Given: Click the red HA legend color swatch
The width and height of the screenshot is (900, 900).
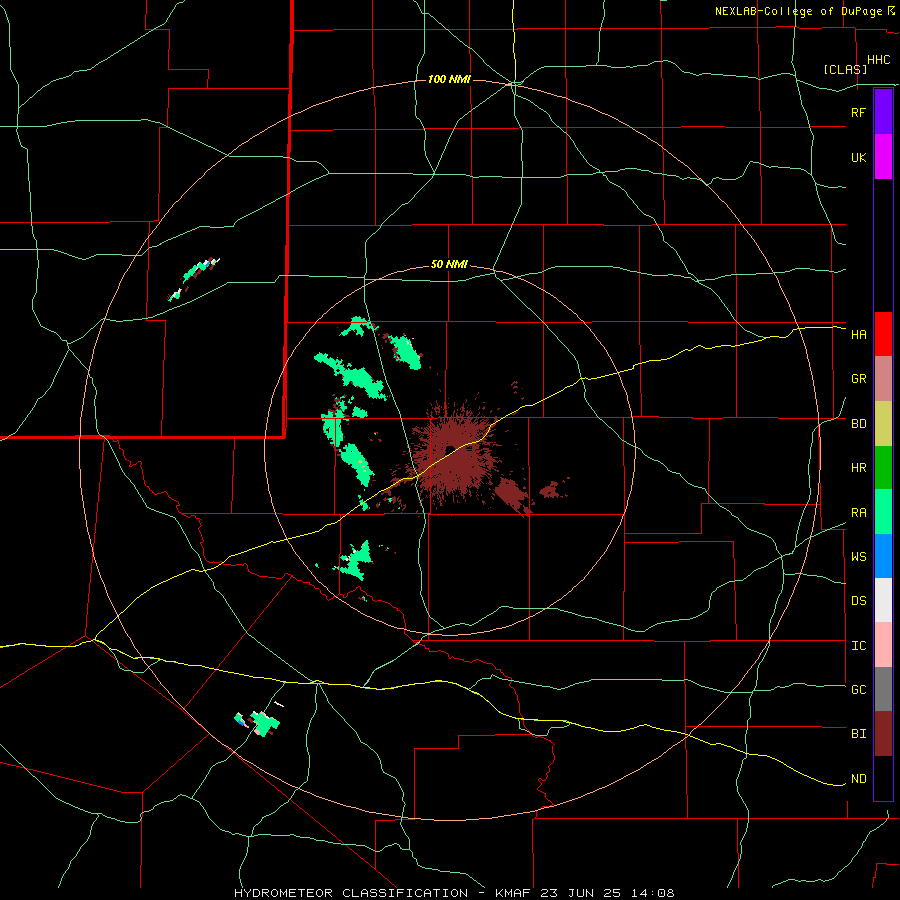Looking at the screenshot, I should click(x=883, y=334).
